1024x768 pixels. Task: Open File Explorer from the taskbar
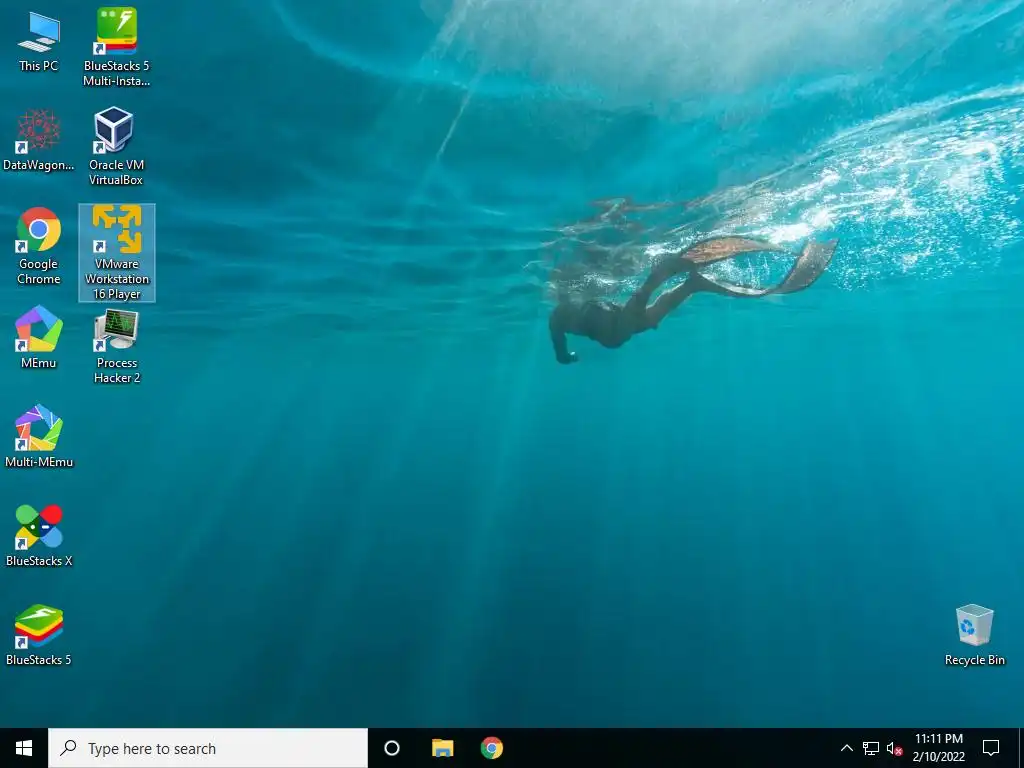click(442, 748)
